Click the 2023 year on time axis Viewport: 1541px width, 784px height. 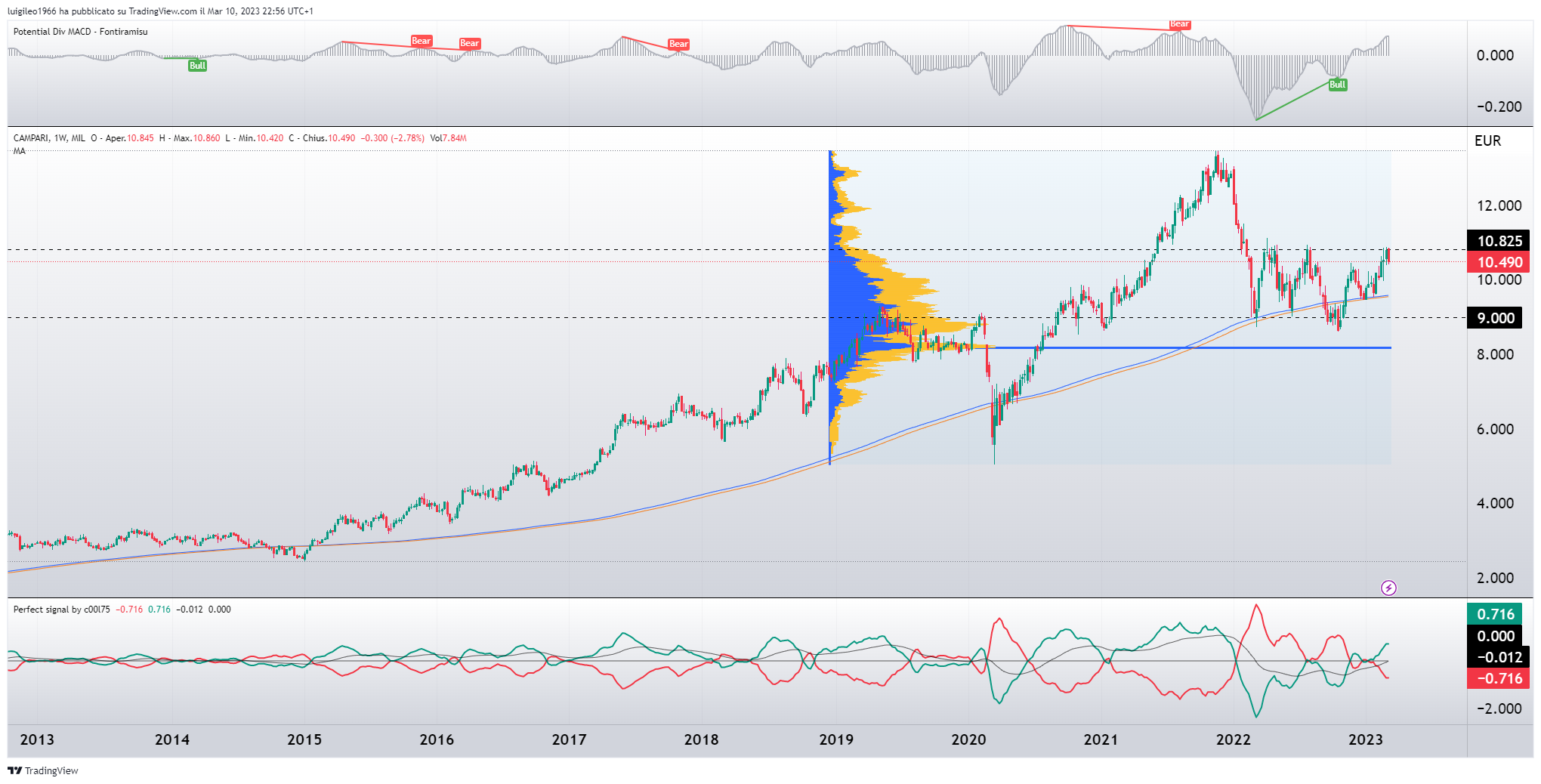click(1365, 739)
